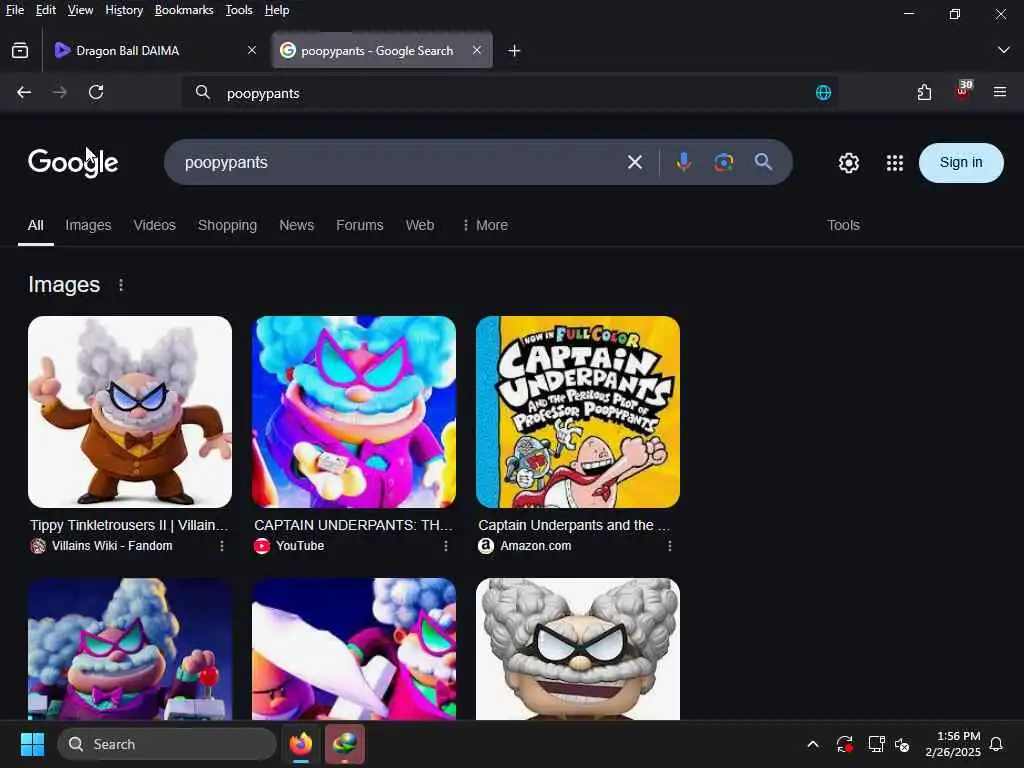1024x768 pixels.
Task: Click the browser address bar
Action: pos(509,93)
